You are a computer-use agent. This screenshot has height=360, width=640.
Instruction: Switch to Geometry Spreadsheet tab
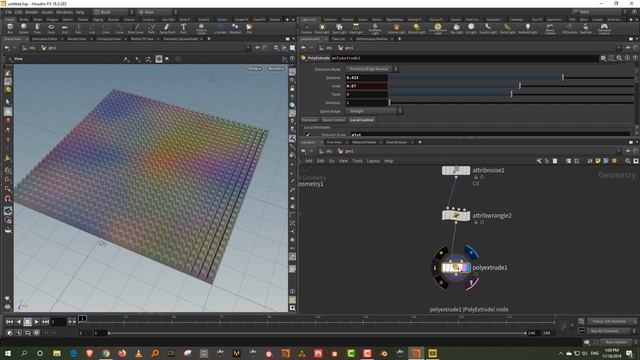pyautogui.click(x=181, y=39)
